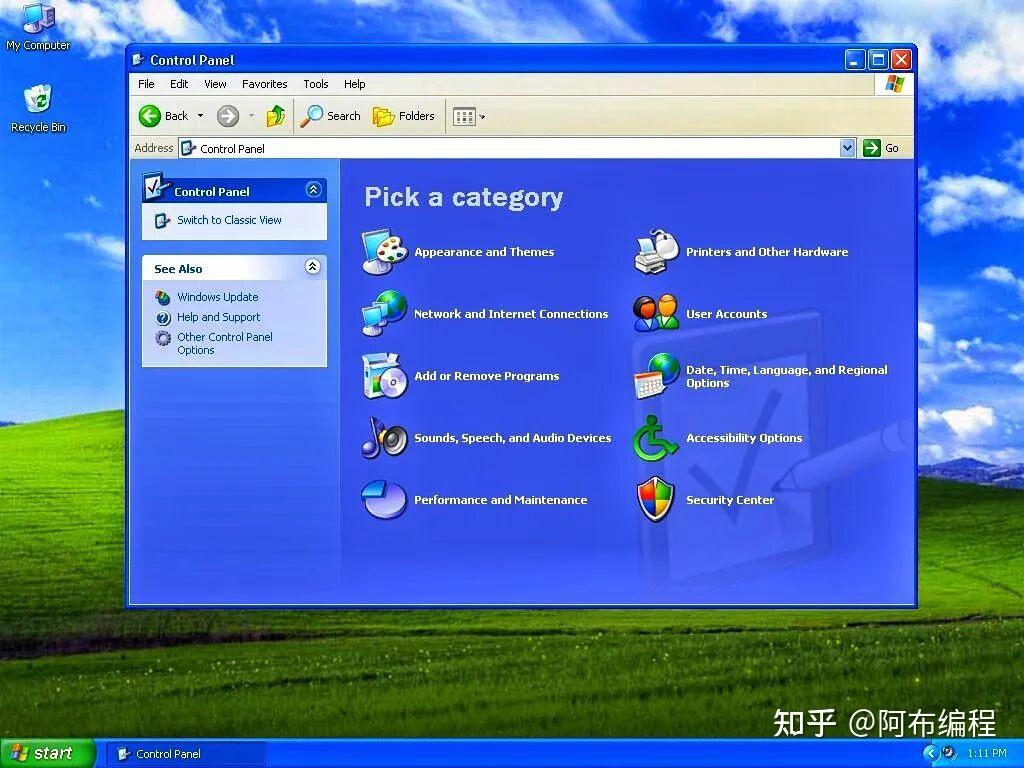Collapse the See Also section
This screenshot has width=1024, height=768.
click(x=313, y=266)
